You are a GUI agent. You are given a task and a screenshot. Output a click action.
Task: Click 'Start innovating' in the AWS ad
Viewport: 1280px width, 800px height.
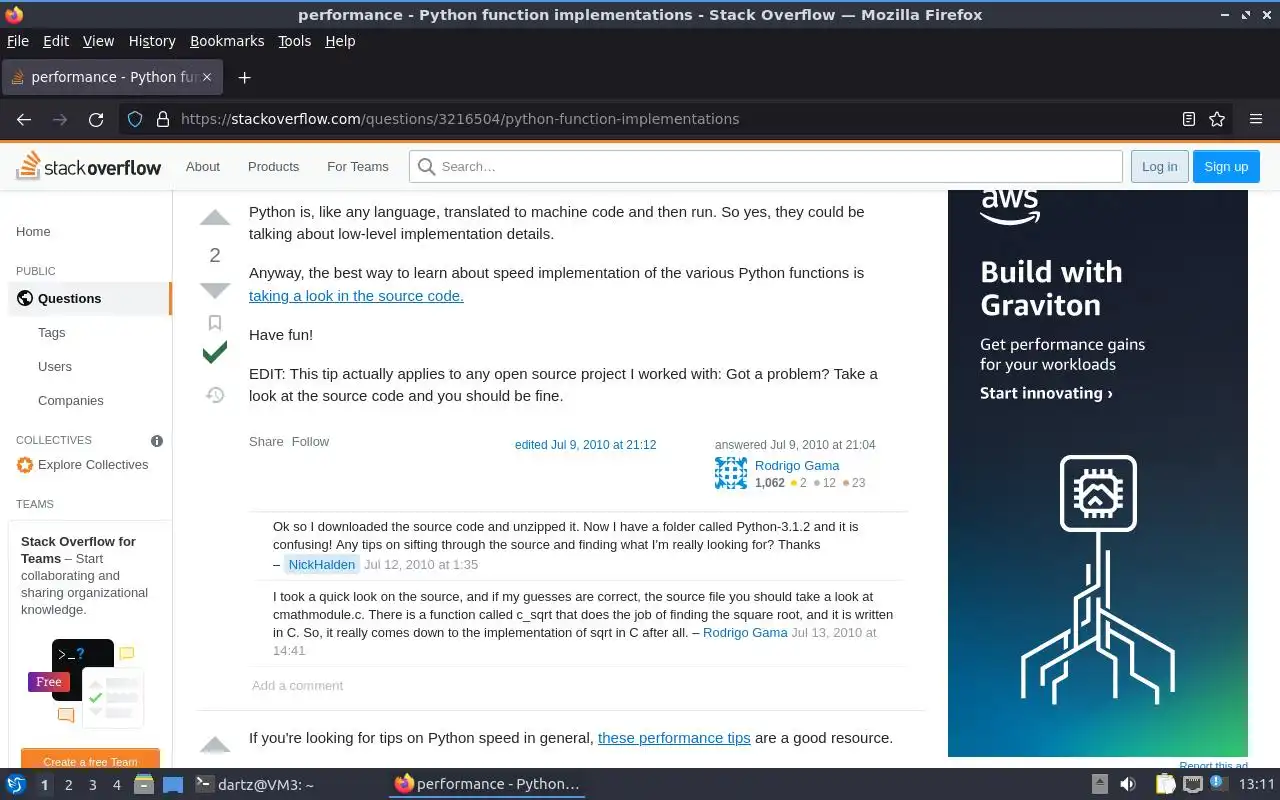tap(1046, 393)
